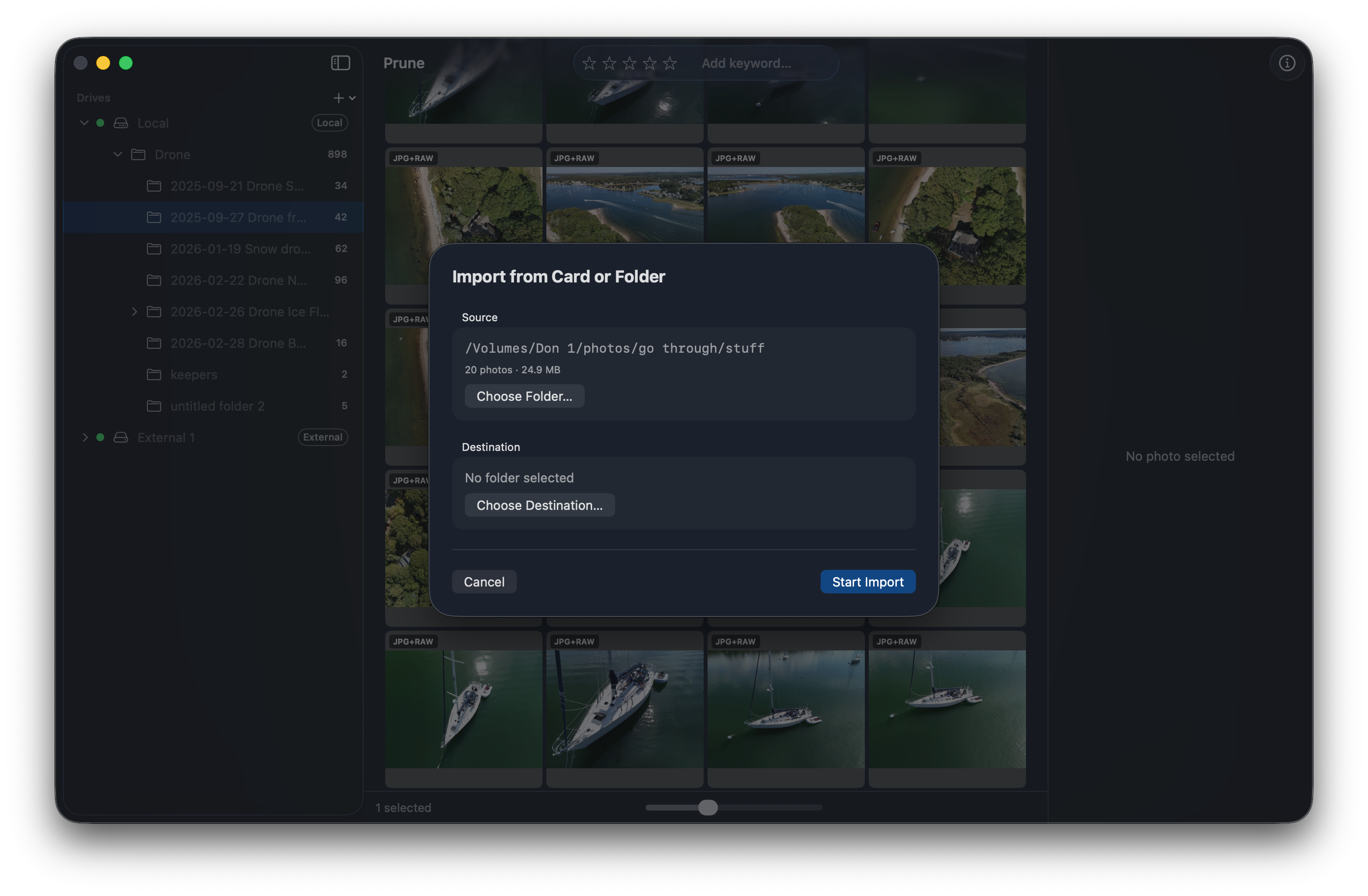Set rating with the first star
Viewport: 1368px width, 896px height.
(x=589, y=63)
